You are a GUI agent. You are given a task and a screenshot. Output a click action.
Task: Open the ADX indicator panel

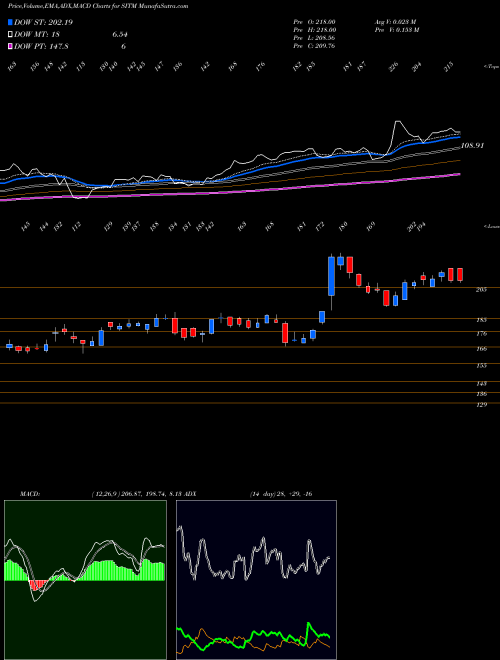pos(256,580)
